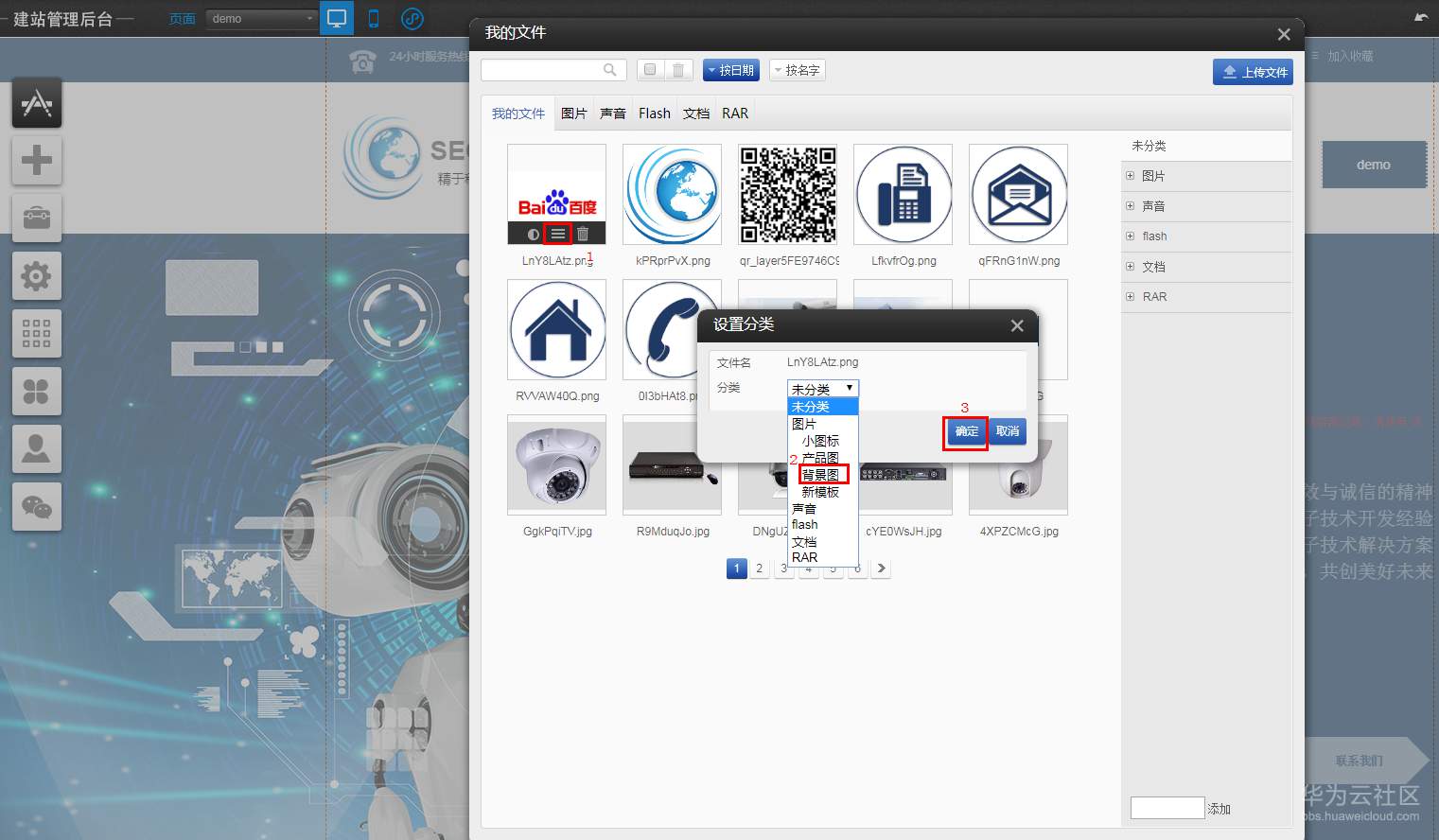Select the GgkPqiTV.jpg dome camera thumbnail

tap(556, 464)
